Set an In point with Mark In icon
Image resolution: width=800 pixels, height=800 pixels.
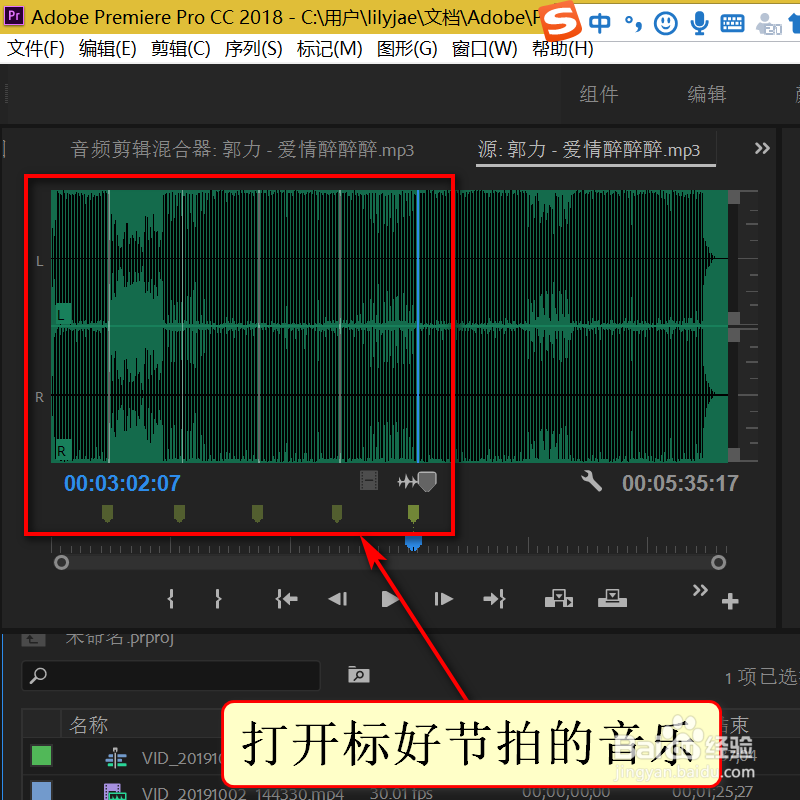tap(170, 598)
